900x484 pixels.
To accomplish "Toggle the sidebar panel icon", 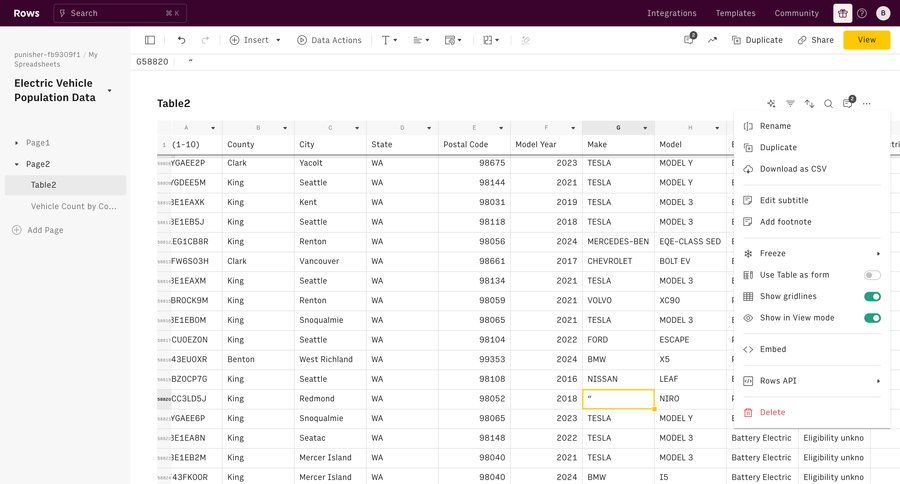I will click(x=150, y=40).
